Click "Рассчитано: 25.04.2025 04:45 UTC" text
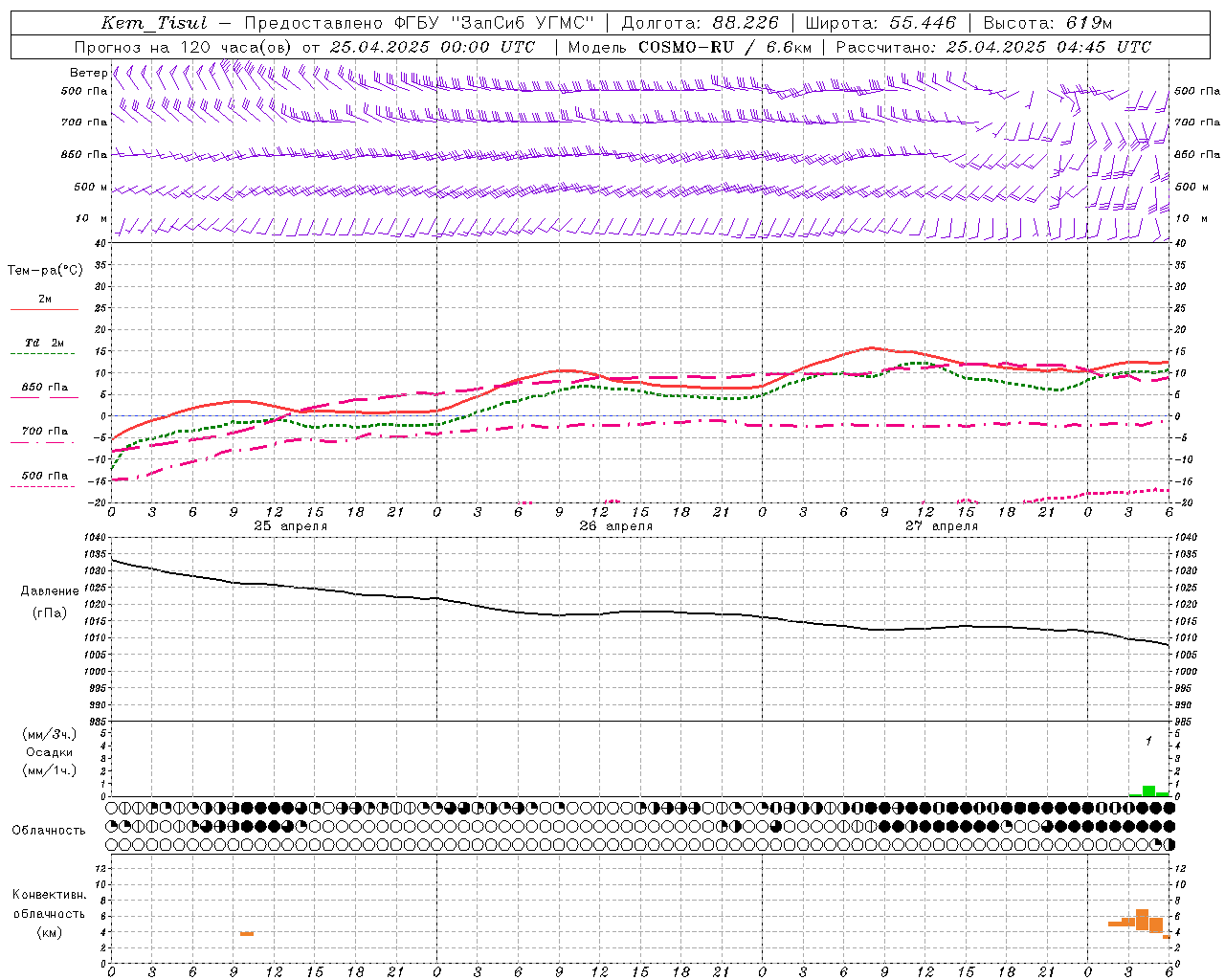Viewport: 1225px width, 980px height. [993, 47]
